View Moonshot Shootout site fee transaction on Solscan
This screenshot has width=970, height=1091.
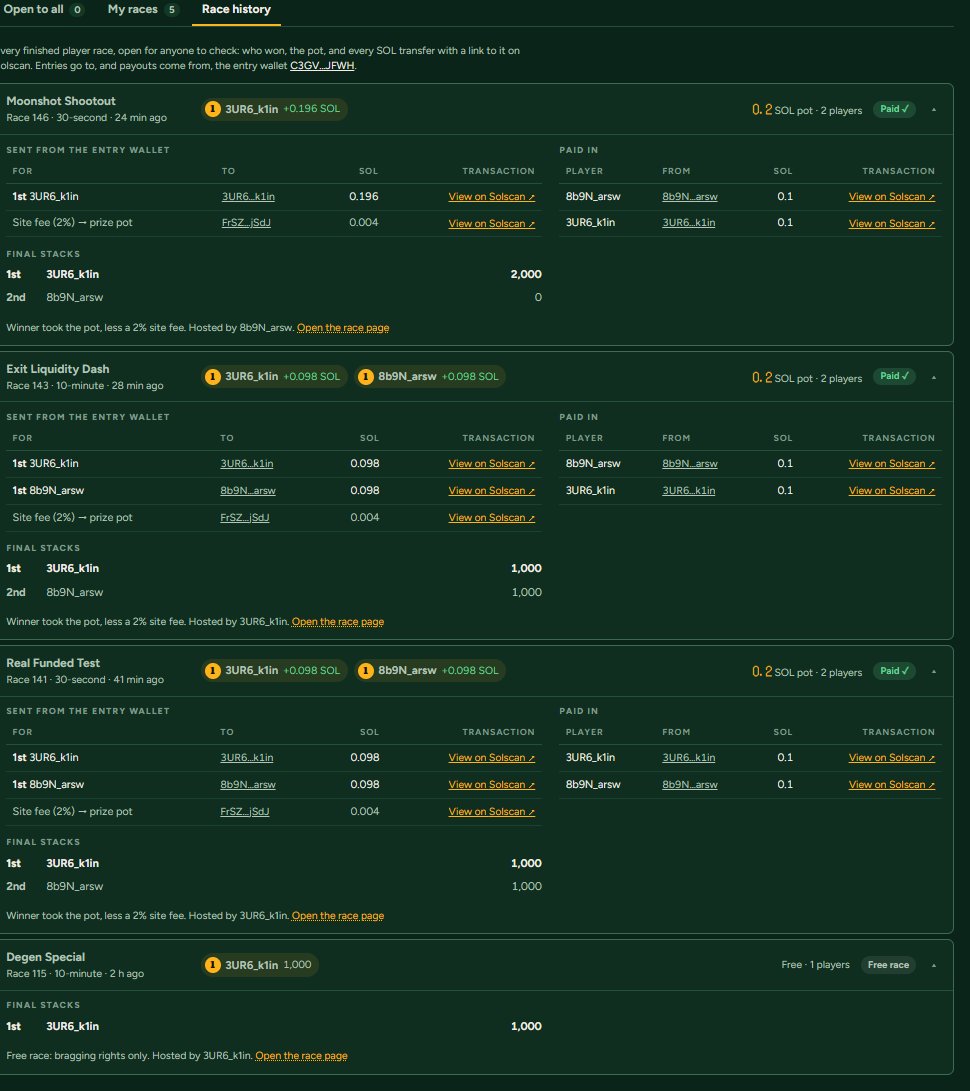pyautogui.click(x=492, y=223)
